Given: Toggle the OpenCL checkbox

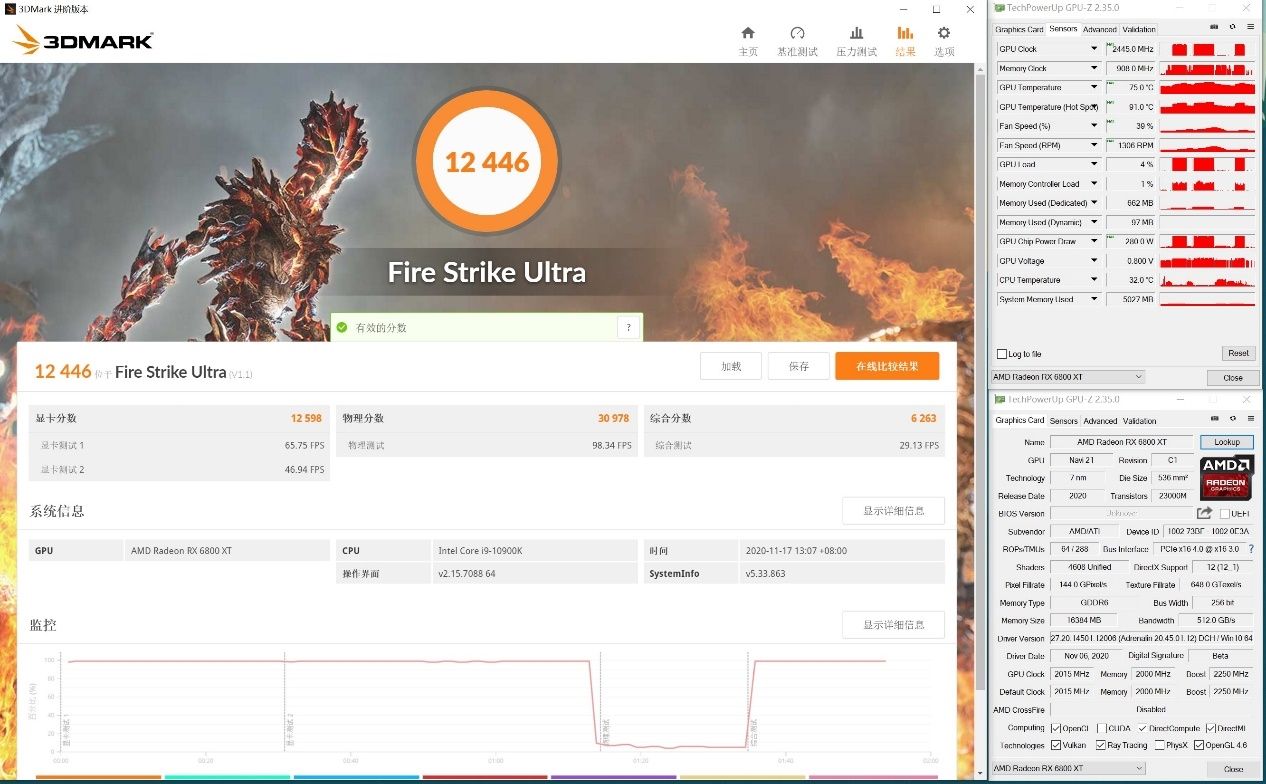Looking at the screenshot, I should point(1056,728).
